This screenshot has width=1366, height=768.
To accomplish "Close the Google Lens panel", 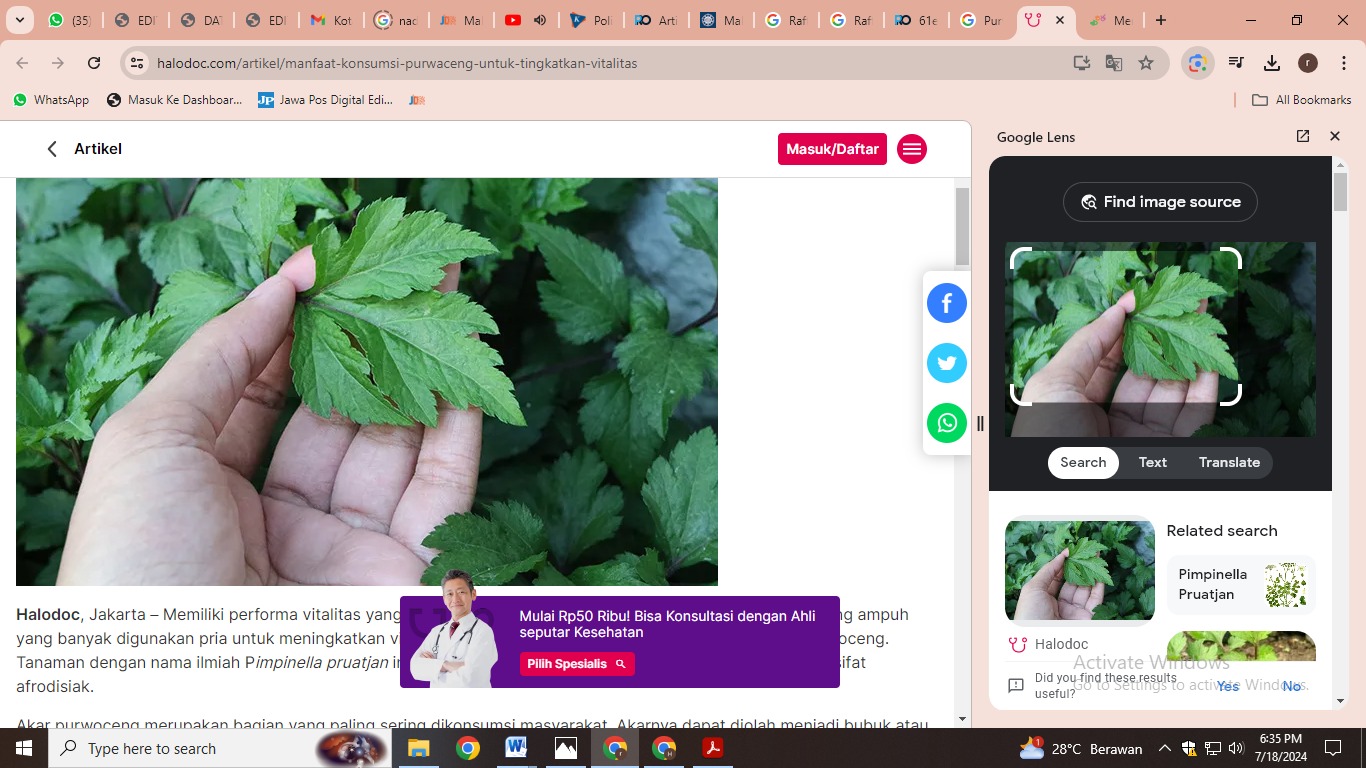I will [x=1334, y=136].
